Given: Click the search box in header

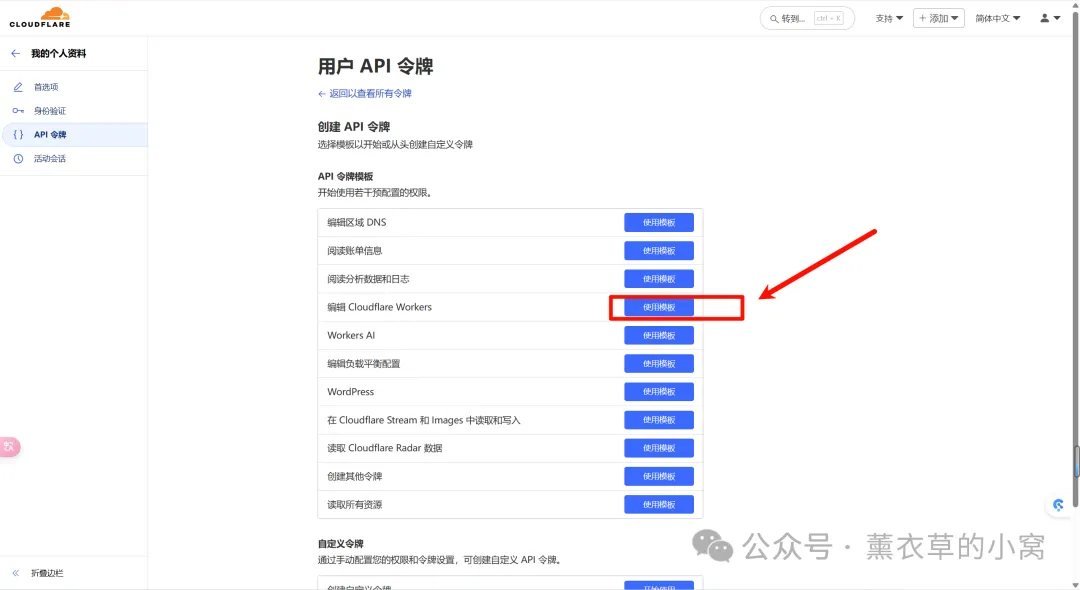Looking at the screenshot, I should point(806,18).
